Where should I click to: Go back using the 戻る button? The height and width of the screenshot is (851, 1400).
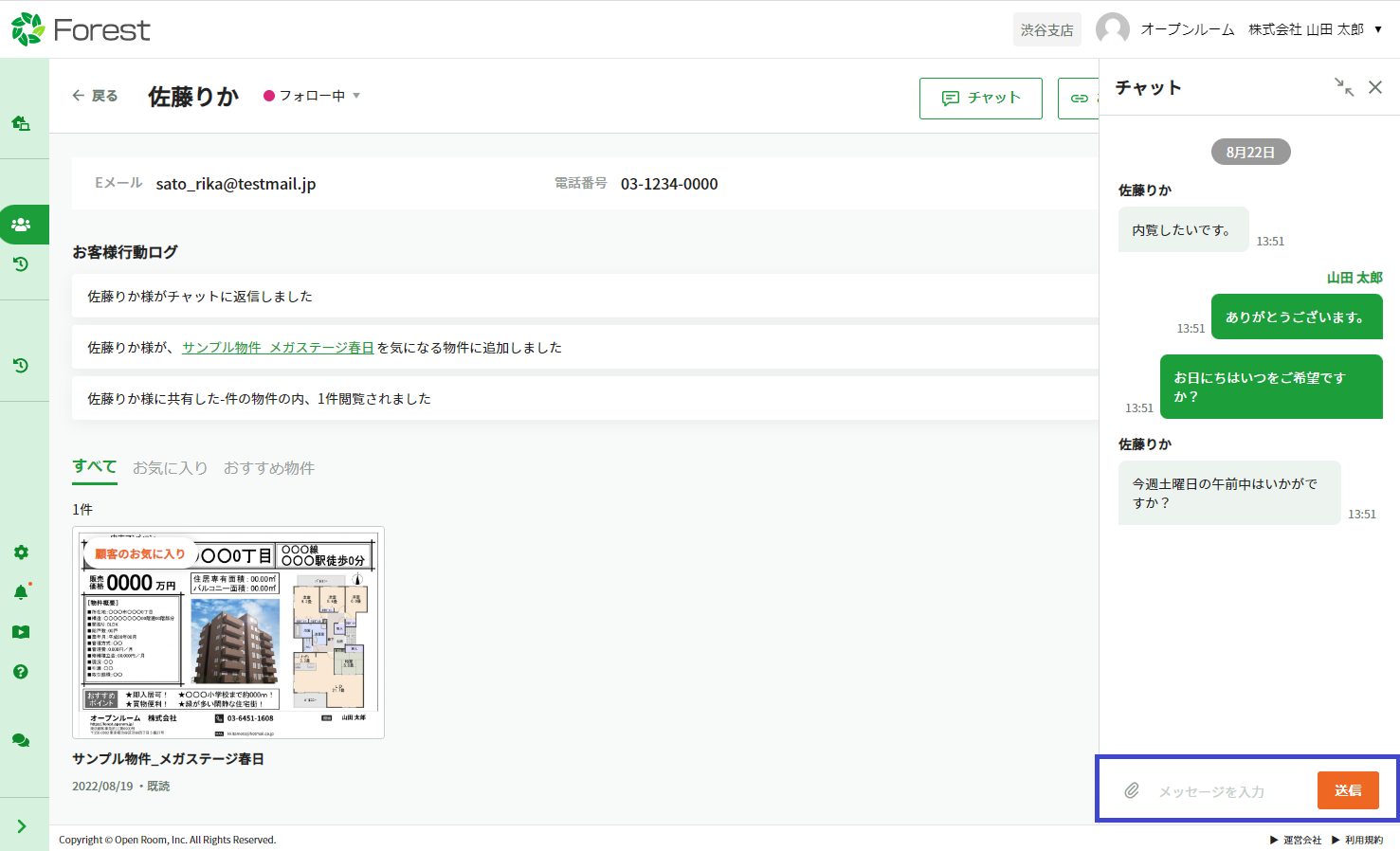point(95,96)
